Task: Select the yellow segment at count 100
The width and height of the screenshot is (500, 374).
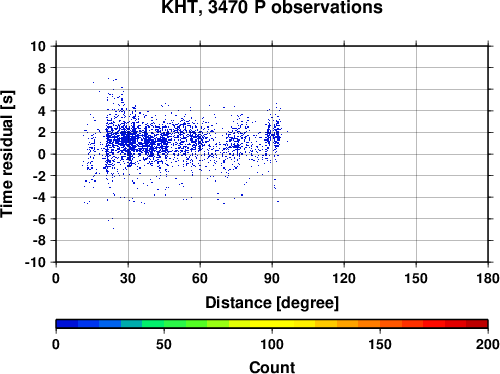Action: tap(272, 324)
